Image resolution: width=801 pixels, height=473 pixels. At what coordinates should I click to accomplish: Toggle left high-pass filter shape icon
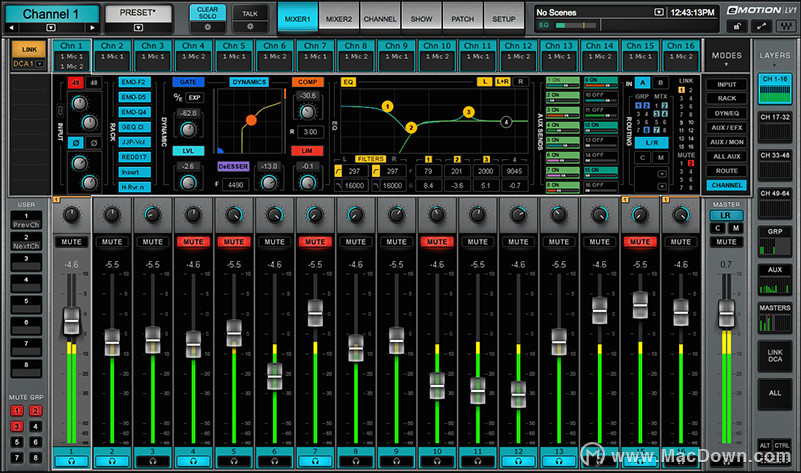(x=338, y=171)
